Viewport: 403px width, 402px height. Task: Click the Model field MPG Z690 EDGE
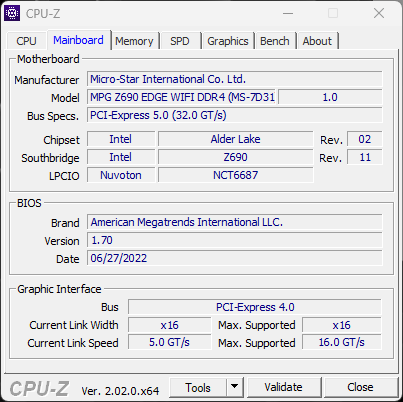[182, 97]
